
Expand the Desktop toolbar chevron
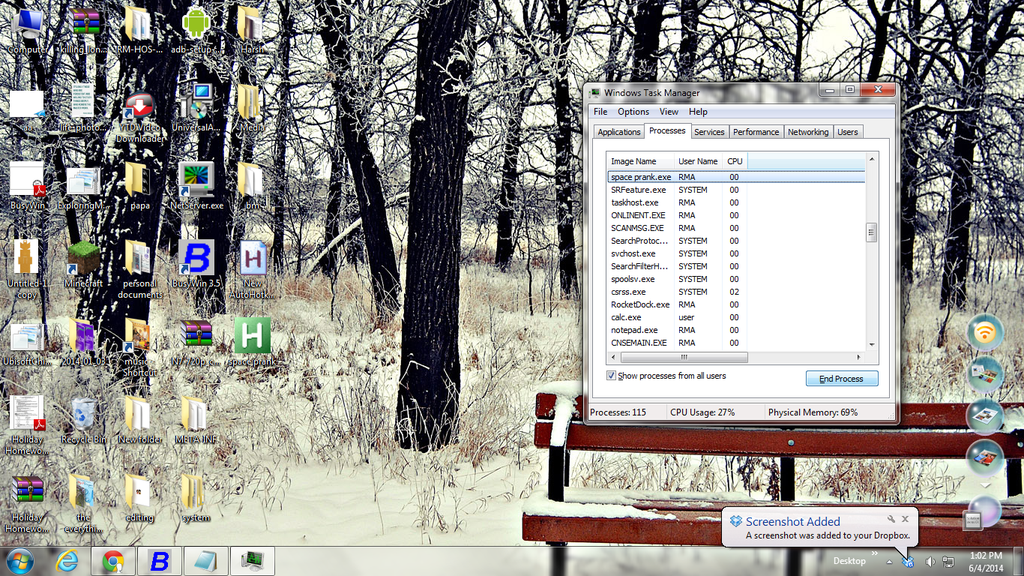[874, 553]
